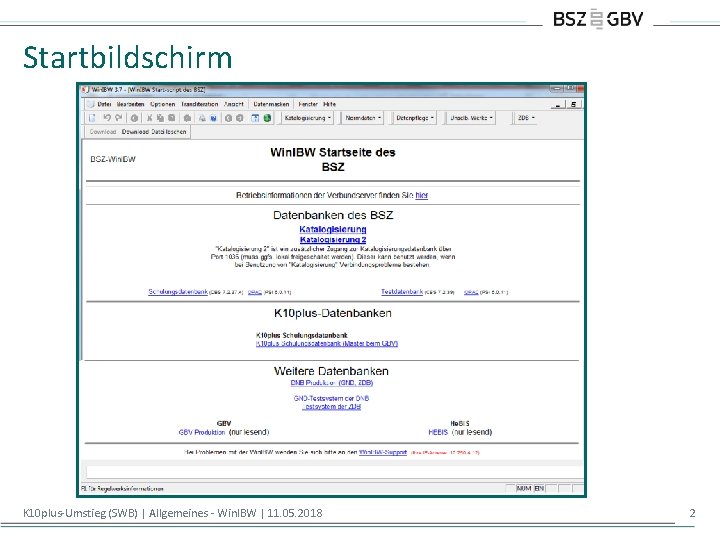
Task: Open the Normdaten toolbar dropdown
Action: click(x=363, y=118)
